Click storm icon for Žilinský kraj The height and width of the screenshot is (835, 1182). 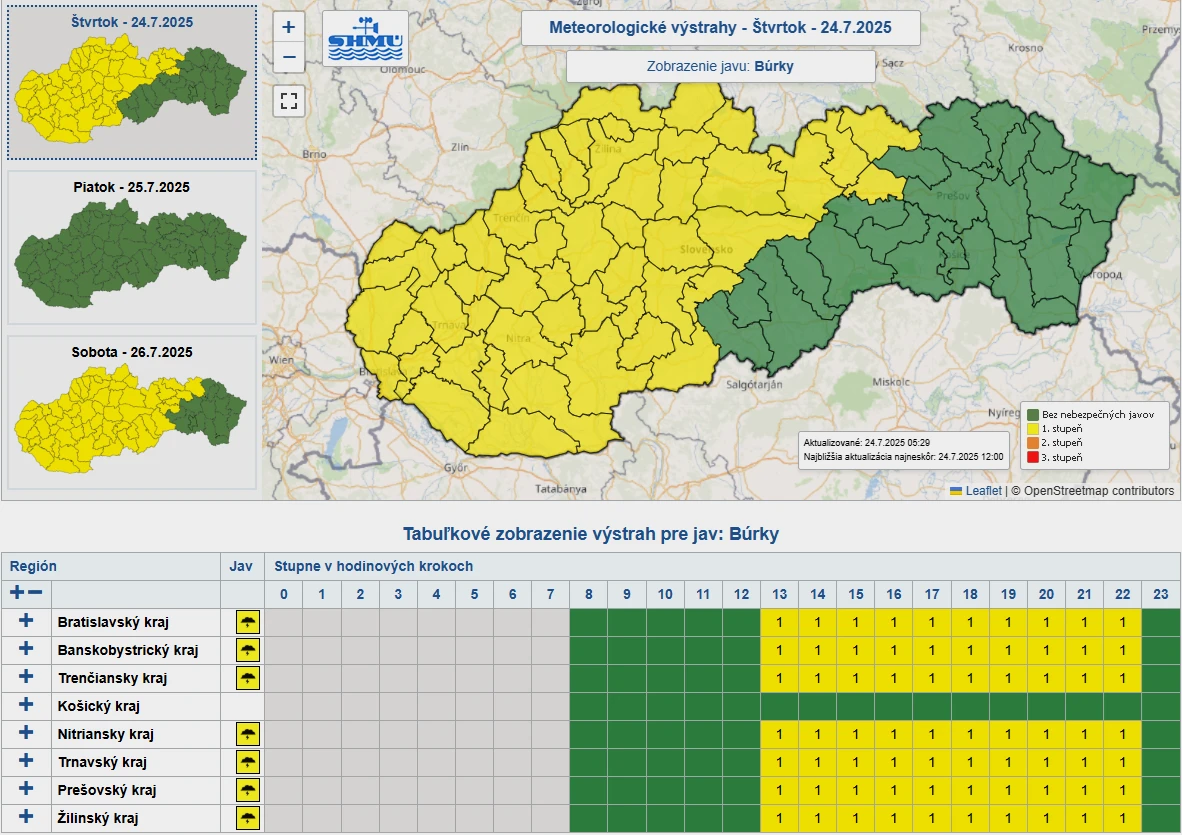click(x=247, y=818)
